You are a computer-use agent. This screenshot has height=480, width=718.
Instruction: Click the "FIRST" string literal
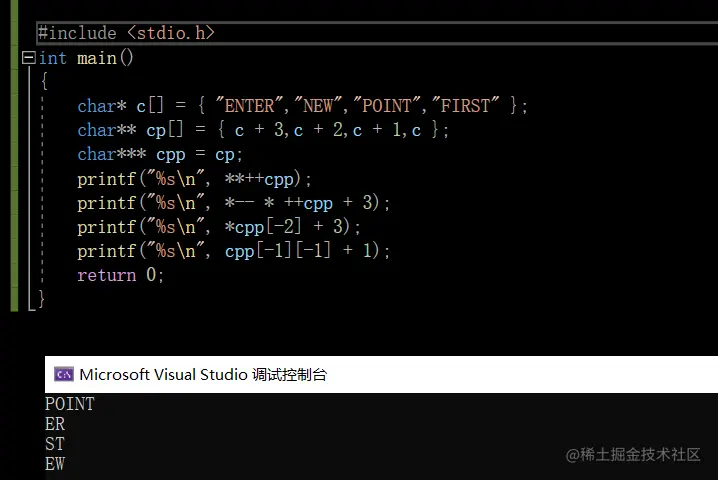tap(466, 105)
